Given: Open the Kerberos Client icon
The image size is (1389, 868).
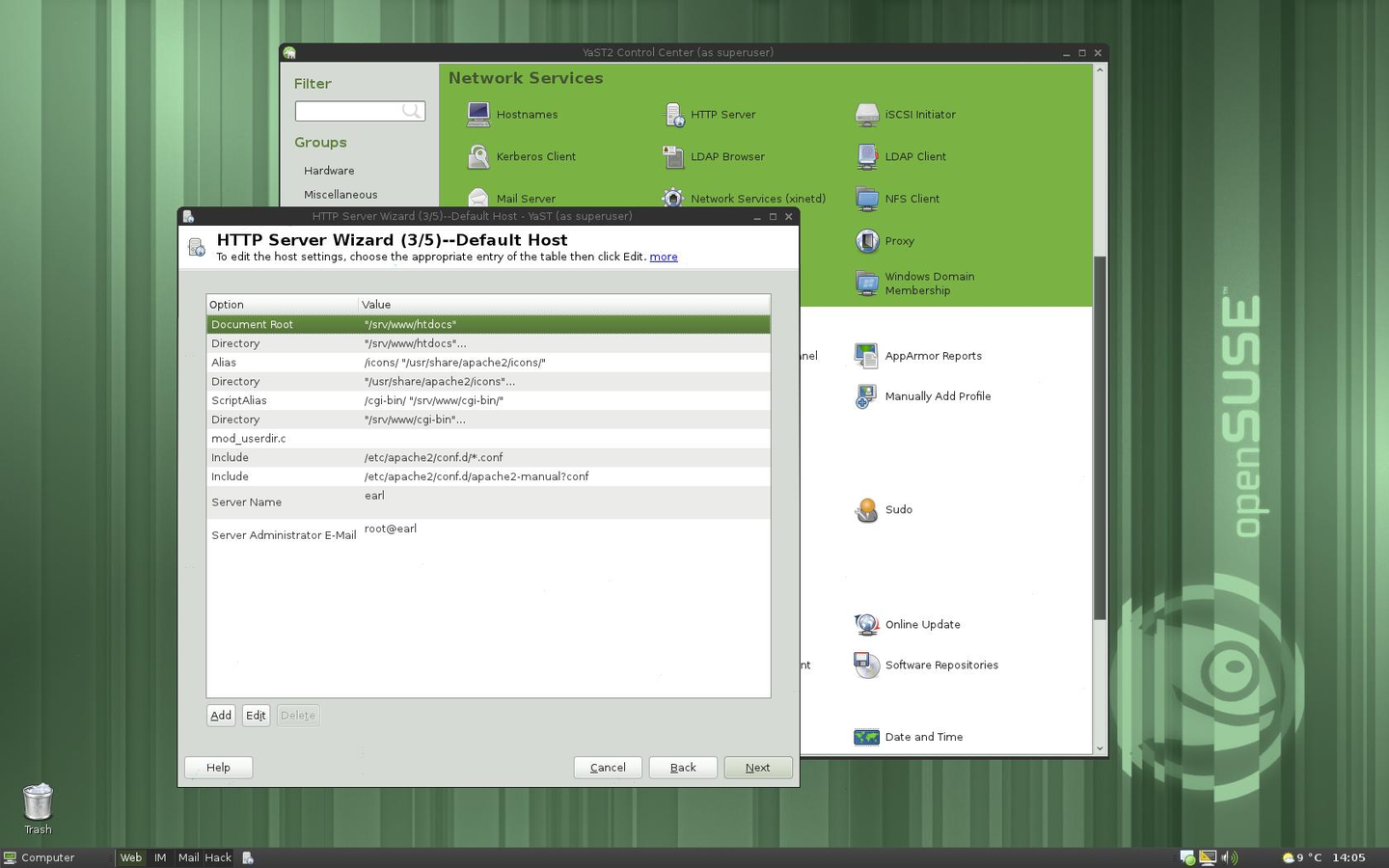Looking at the screenshot, I should pyautogui.click(x=478, y=156).
